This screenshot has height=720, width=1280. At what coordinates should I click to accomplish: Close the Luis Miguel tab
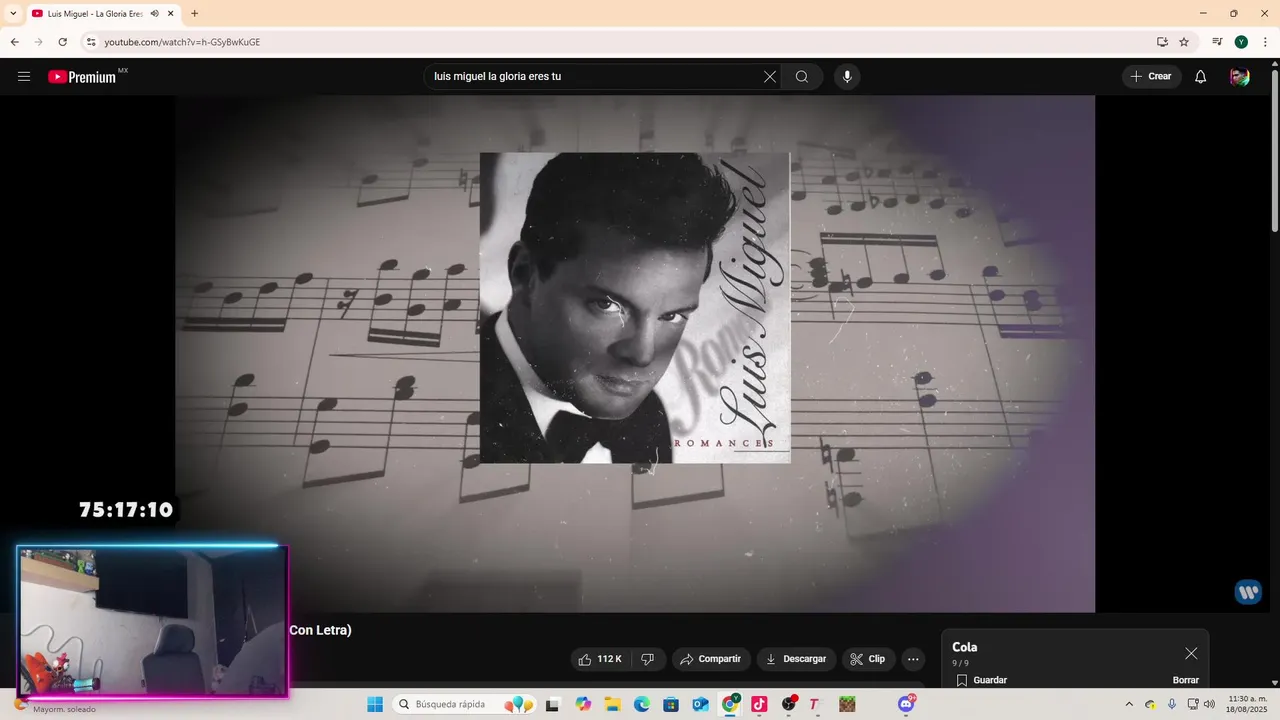(x=171, y=13)
